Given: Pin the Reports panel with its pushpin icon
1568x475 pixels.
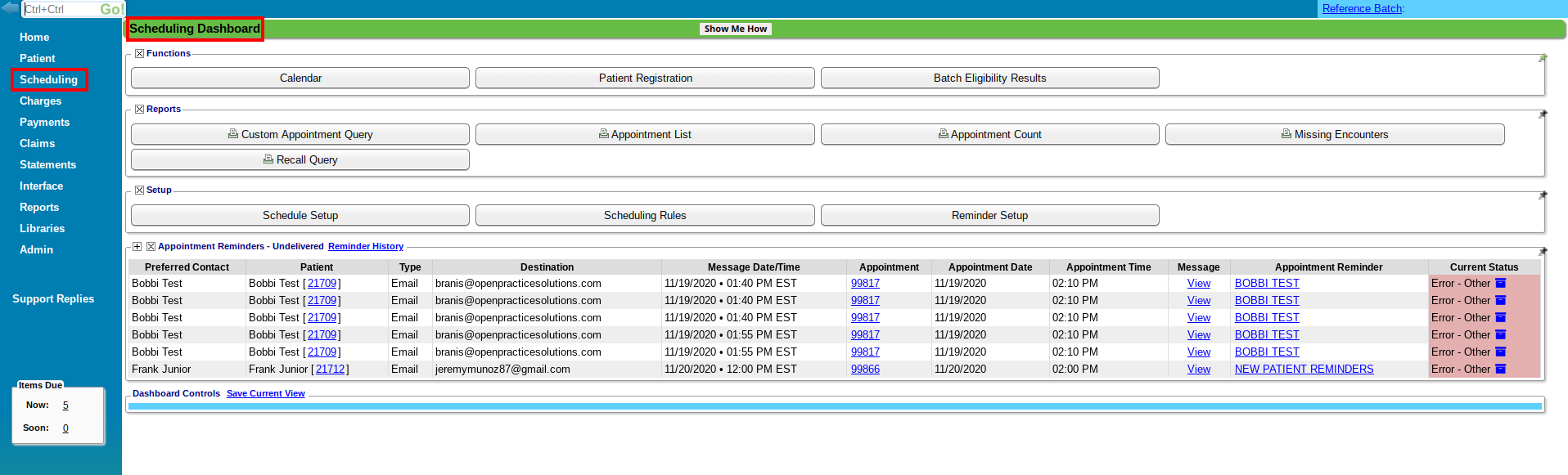Looking at the screenshot, I should click(1543, 114).
